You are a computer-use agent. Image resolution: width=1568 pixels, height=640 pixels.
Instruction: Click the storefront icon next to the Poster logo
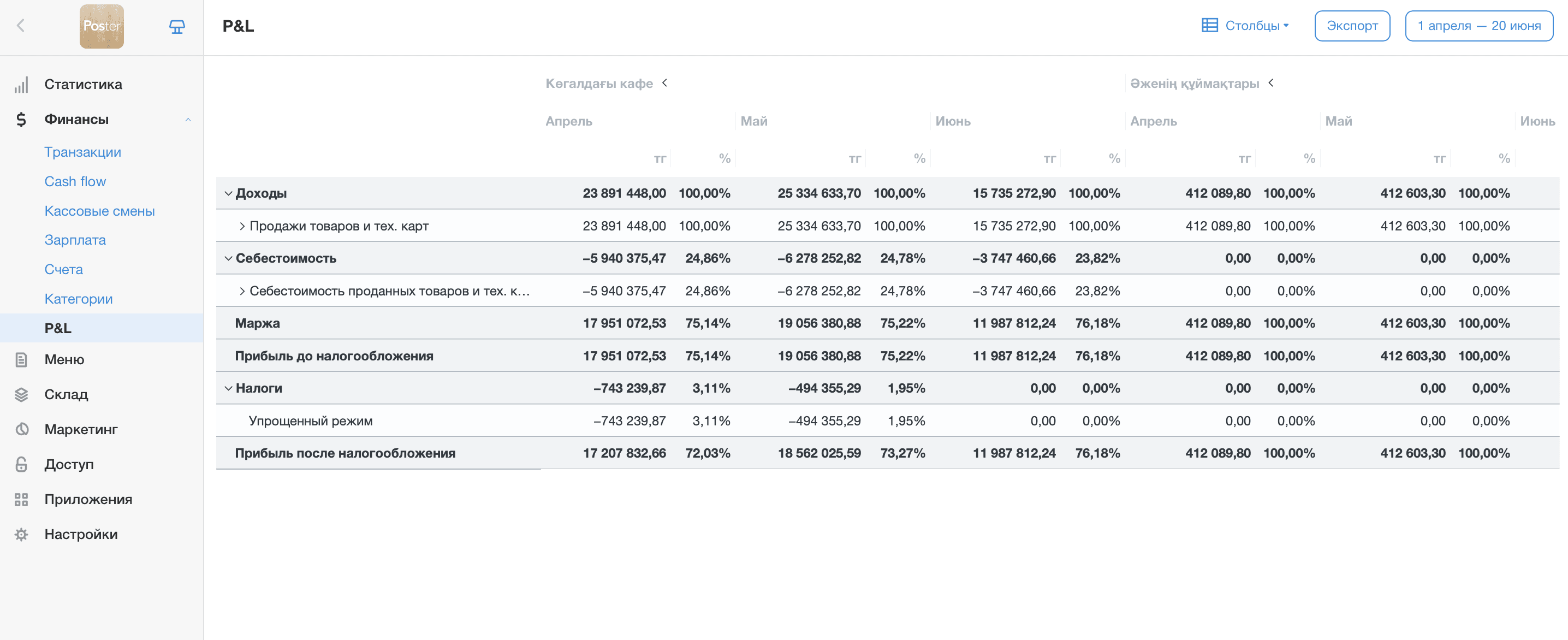pyautogui.click(x=176, y=26)
